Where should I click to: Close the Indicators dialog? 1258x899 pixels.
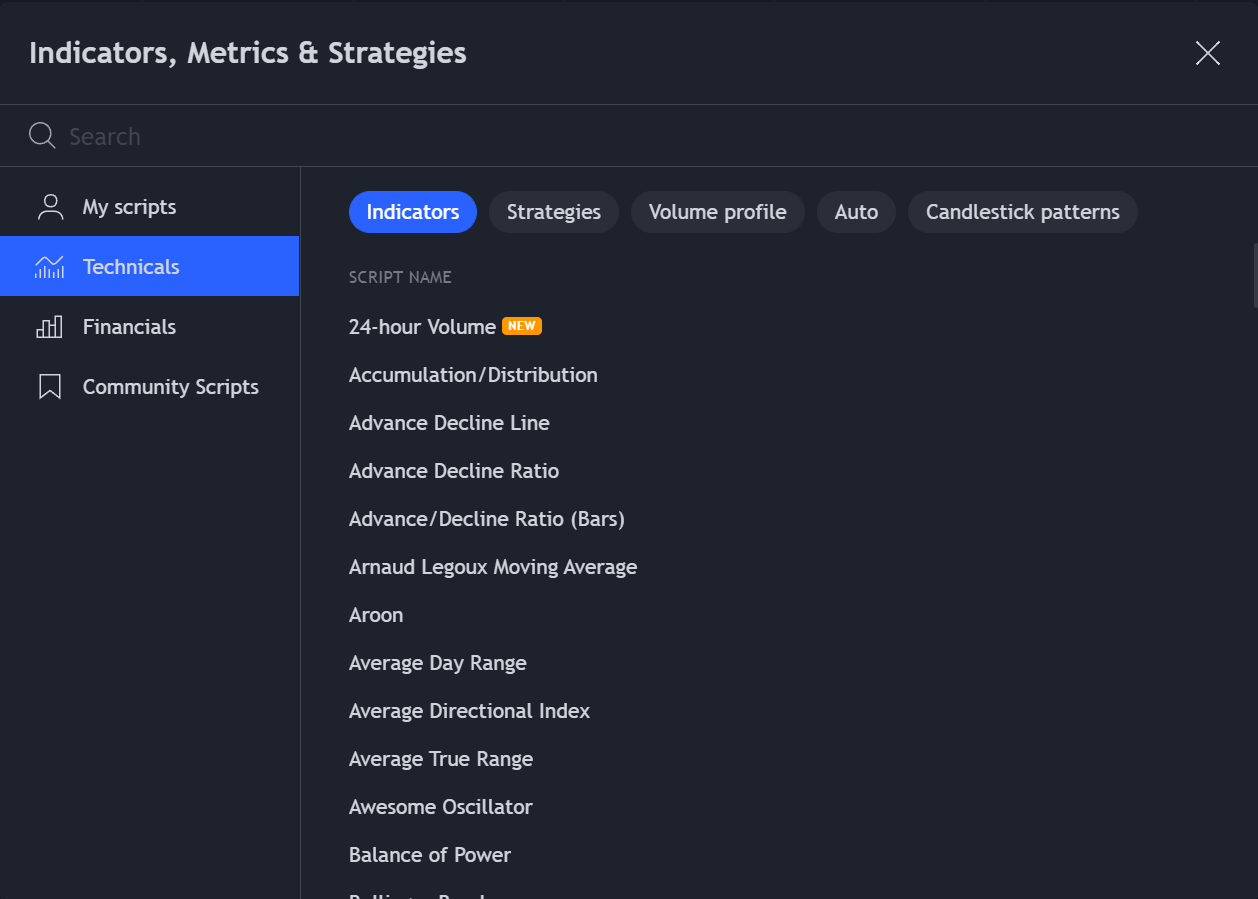[1207, 53]
